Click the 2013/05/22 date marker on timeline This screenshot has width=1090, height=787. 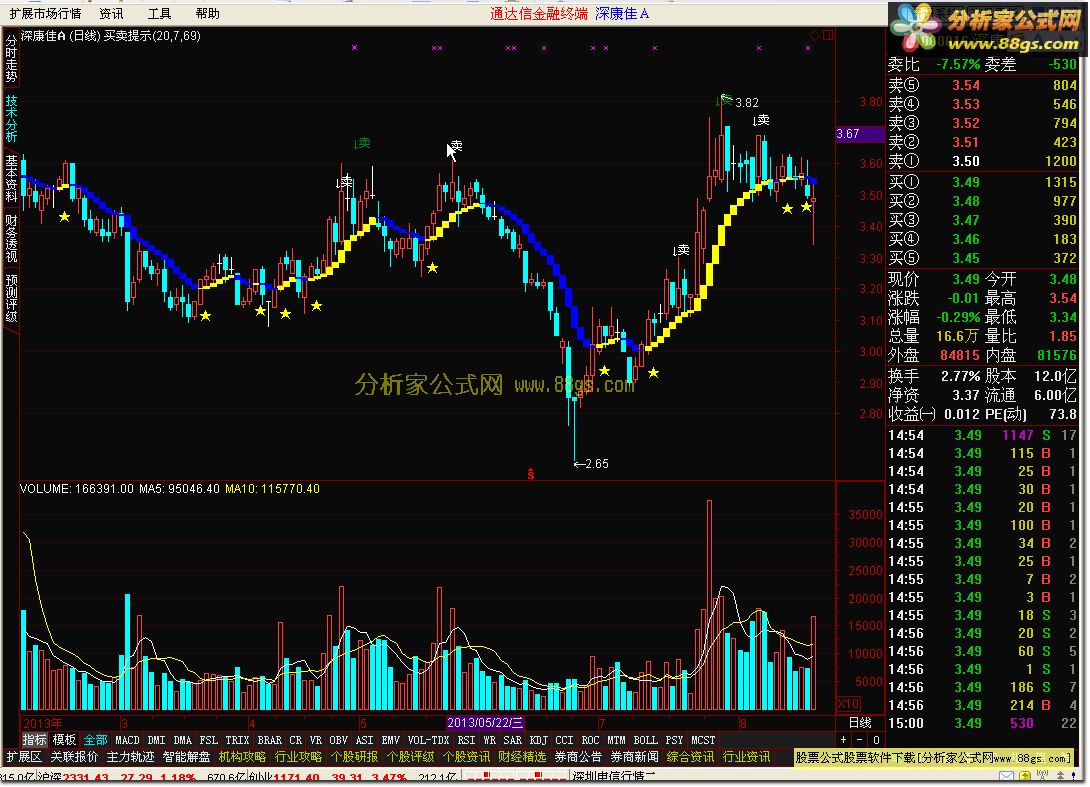tap(485, 723)
